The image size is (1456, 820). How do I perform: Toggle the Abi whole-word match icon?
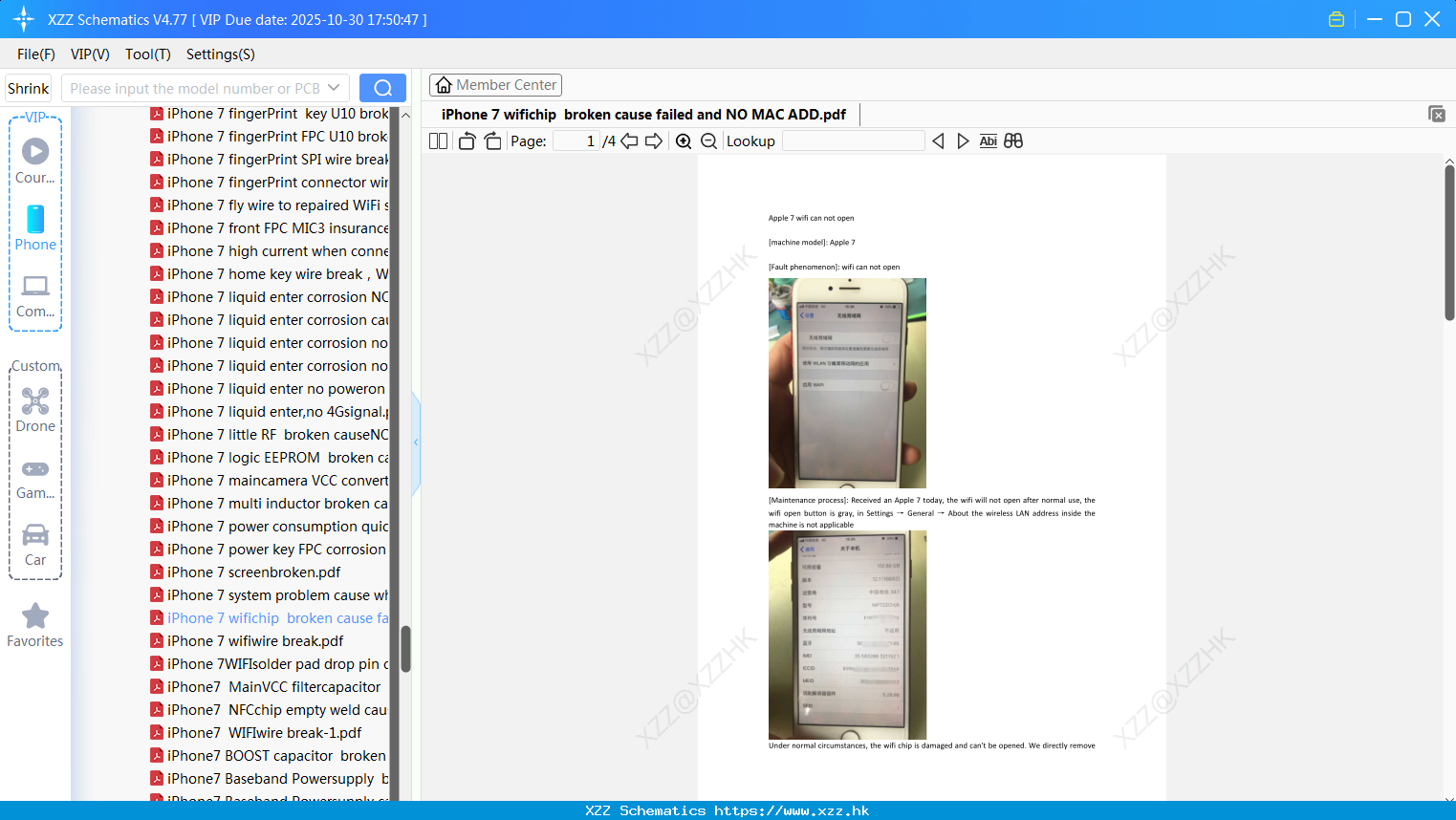[988, 141]
